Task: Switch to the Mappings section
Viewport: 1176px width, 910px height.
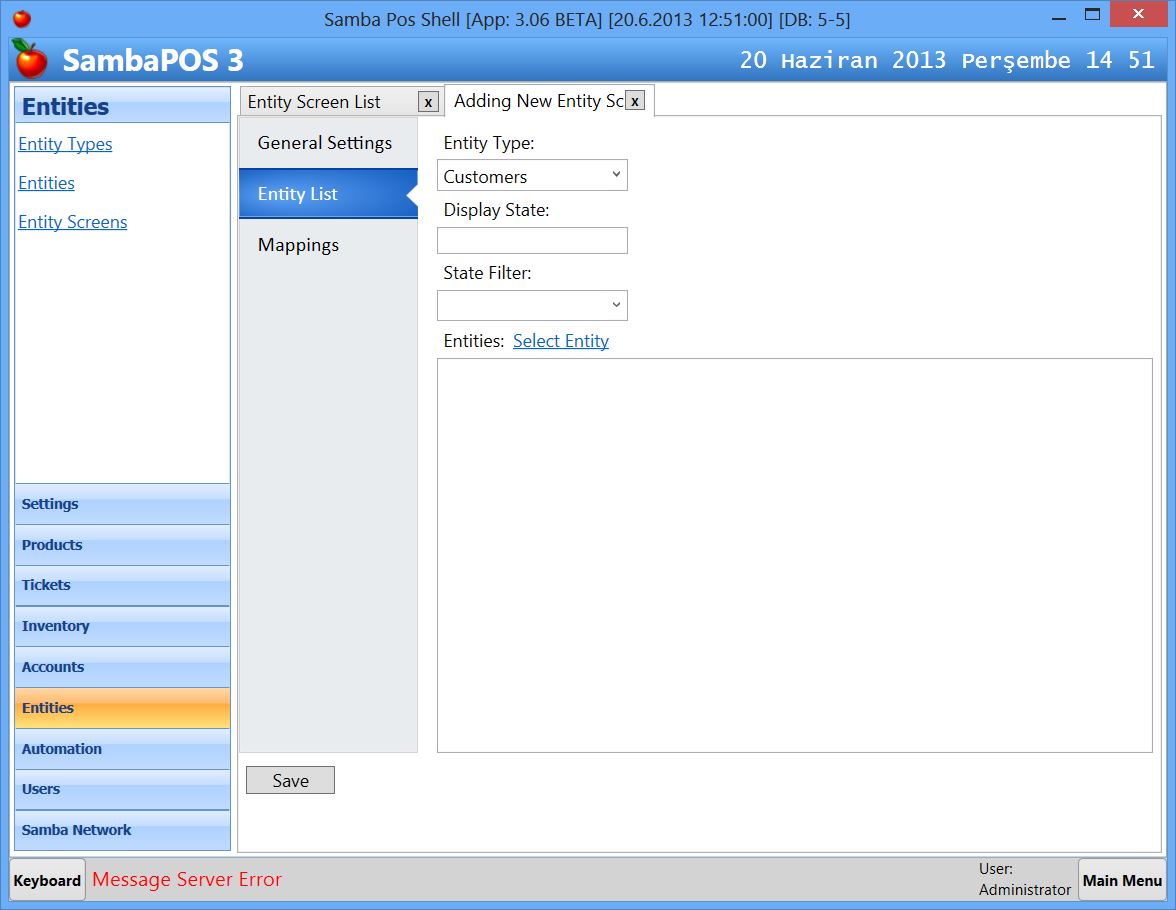Action: click(x=298, y=244)
